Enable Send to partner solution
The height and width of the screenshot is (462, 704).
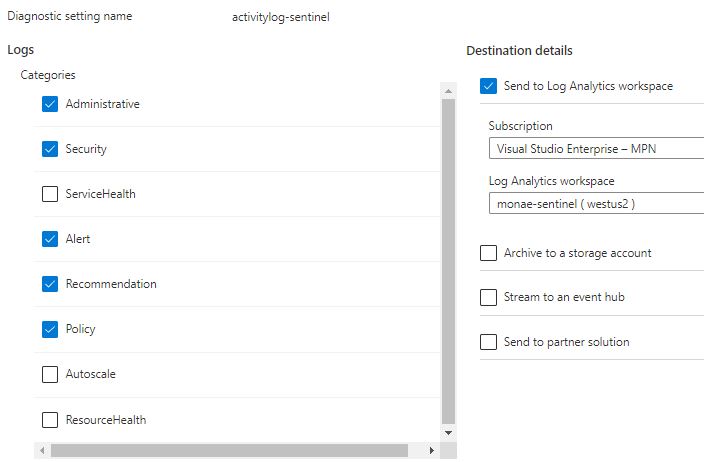tap(488, 342)
